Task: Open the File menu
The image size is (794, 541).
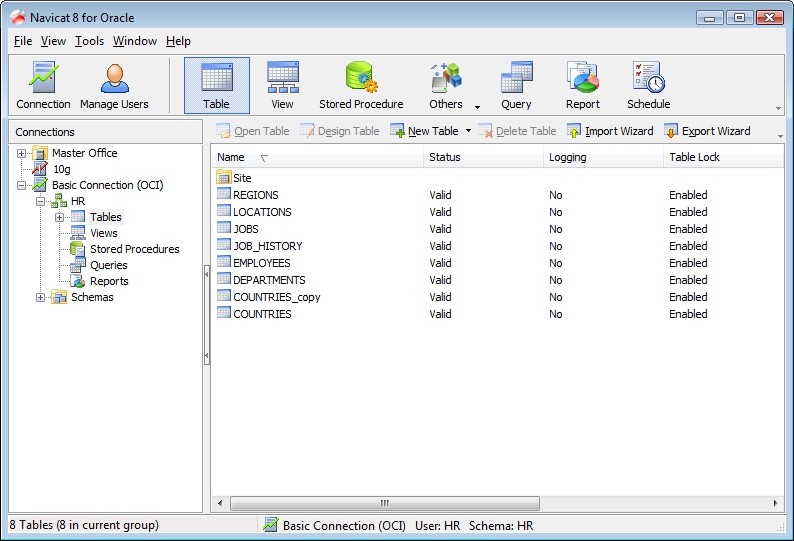Action: point(23,41)
